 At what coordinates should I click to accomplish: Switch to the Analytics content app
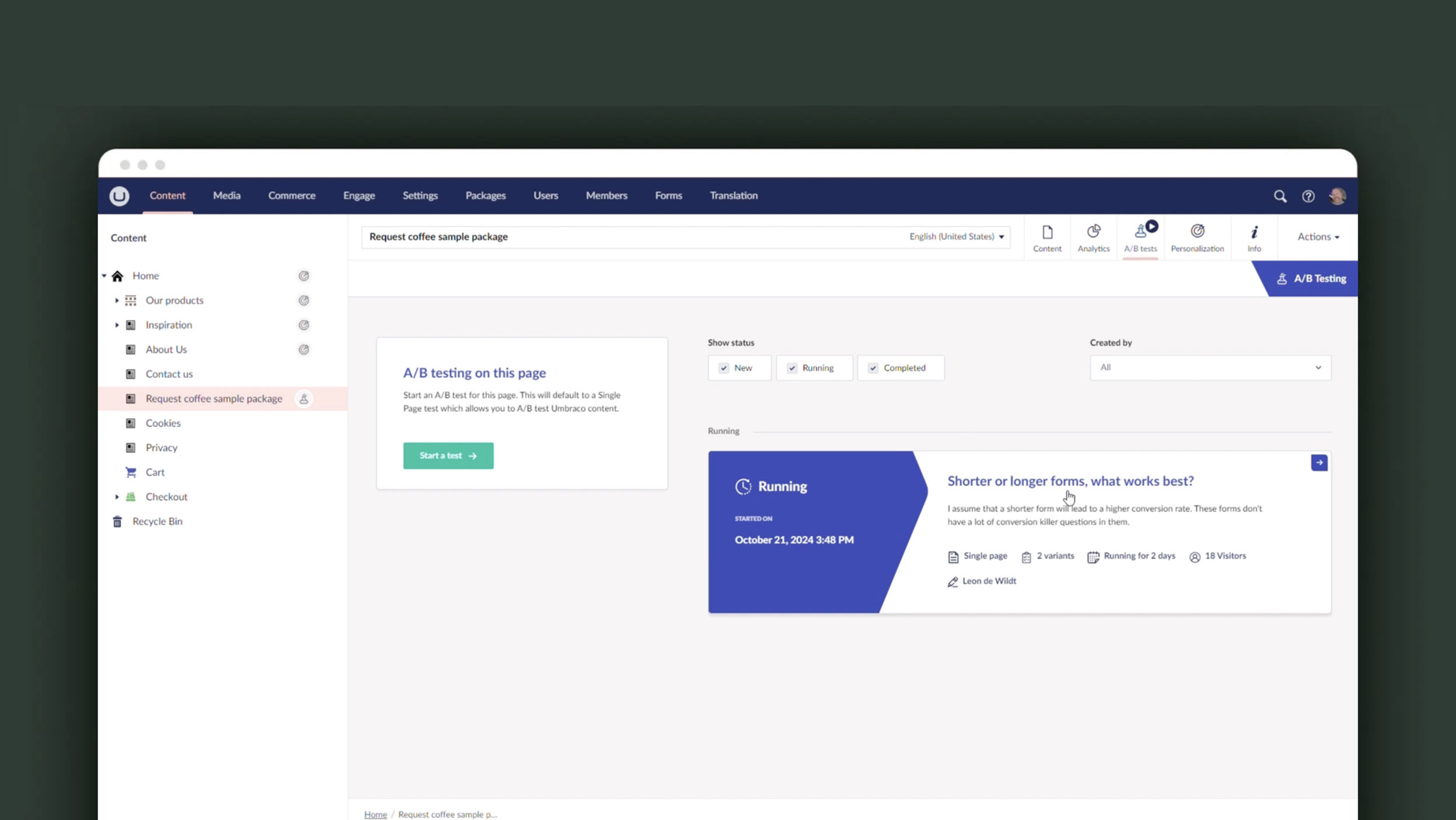tap(1093, 238)
